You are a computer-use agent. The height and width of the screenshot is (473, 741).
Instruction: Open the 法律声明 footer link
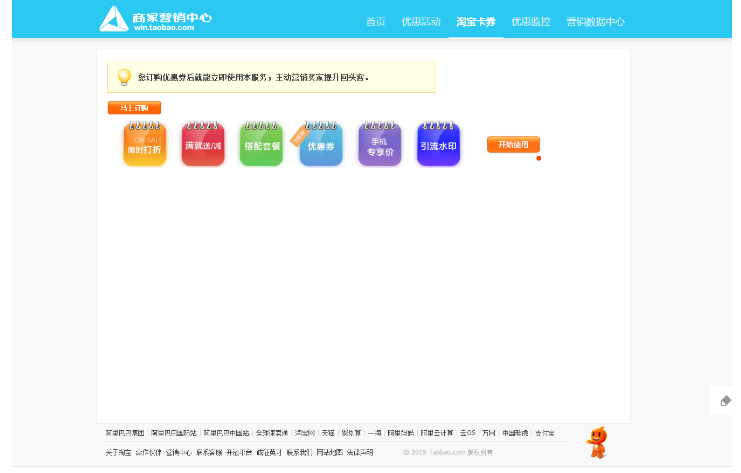click(x=360, y=453)
